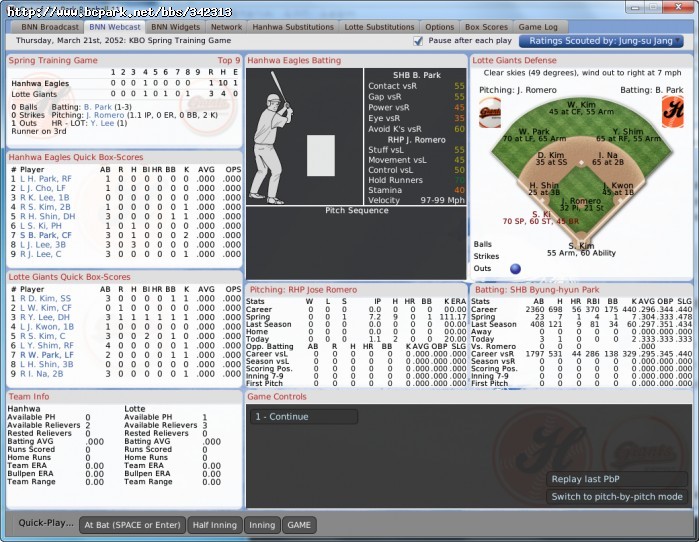Screen dimensions: 700x542
Task: Open J. Cho, LF player link
Action: pyautogui.click(x=46, y=188)
